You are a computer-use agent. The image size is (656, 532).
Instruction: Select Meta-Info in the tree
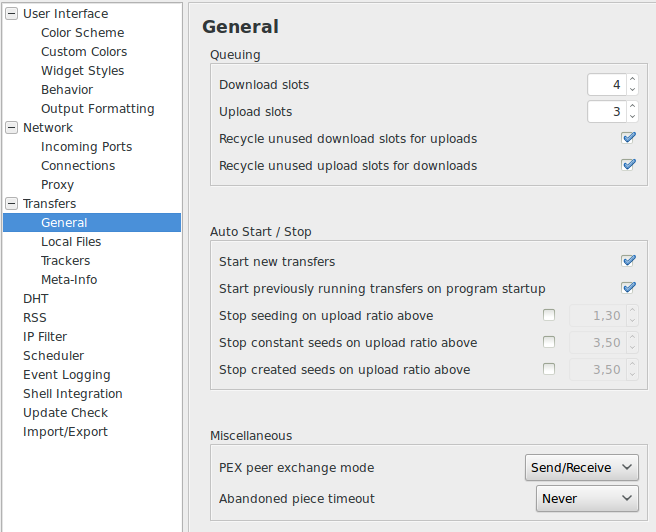coord(69,280)
